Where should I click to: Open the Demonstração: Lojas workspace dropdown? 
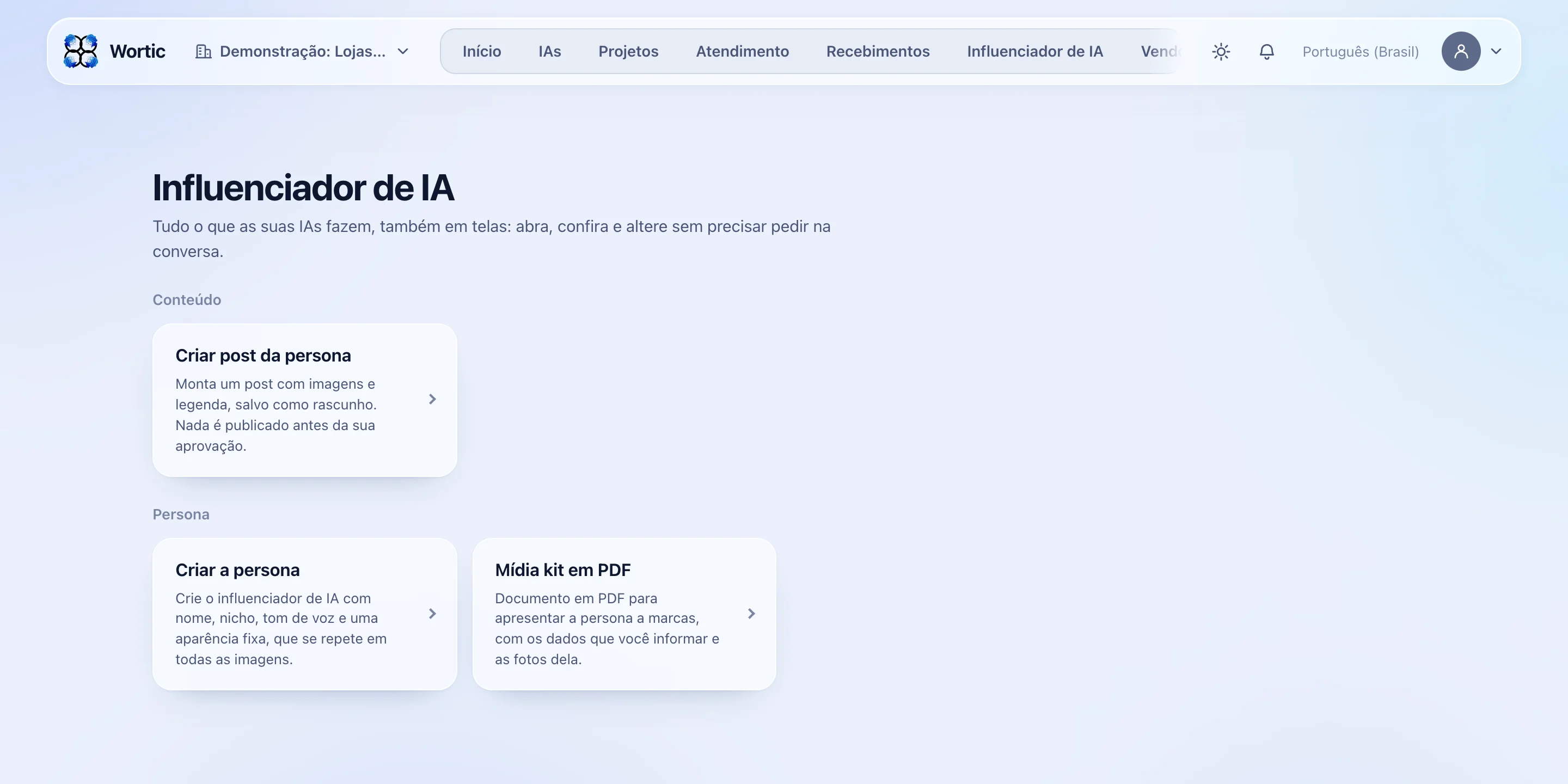click(302, 51)
